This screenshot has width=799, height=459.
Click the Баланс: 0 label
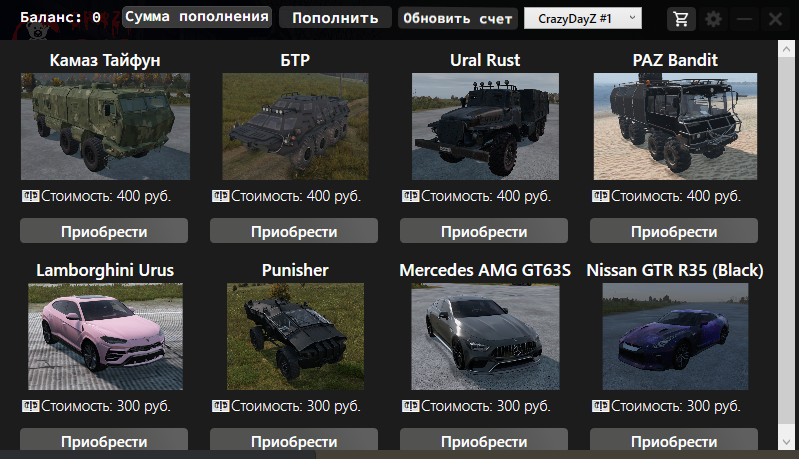click(x=60, y=17)
